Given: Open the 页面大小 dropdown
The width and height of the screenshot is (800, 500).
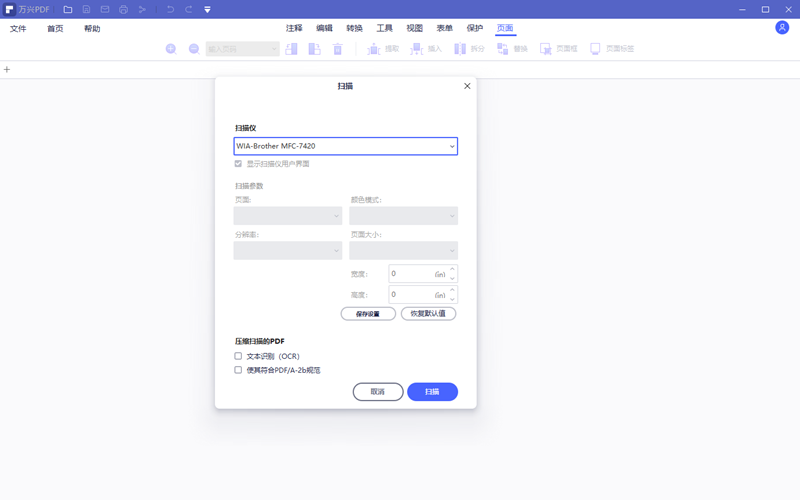Looking at the screenshot, I should click(403, 251).
